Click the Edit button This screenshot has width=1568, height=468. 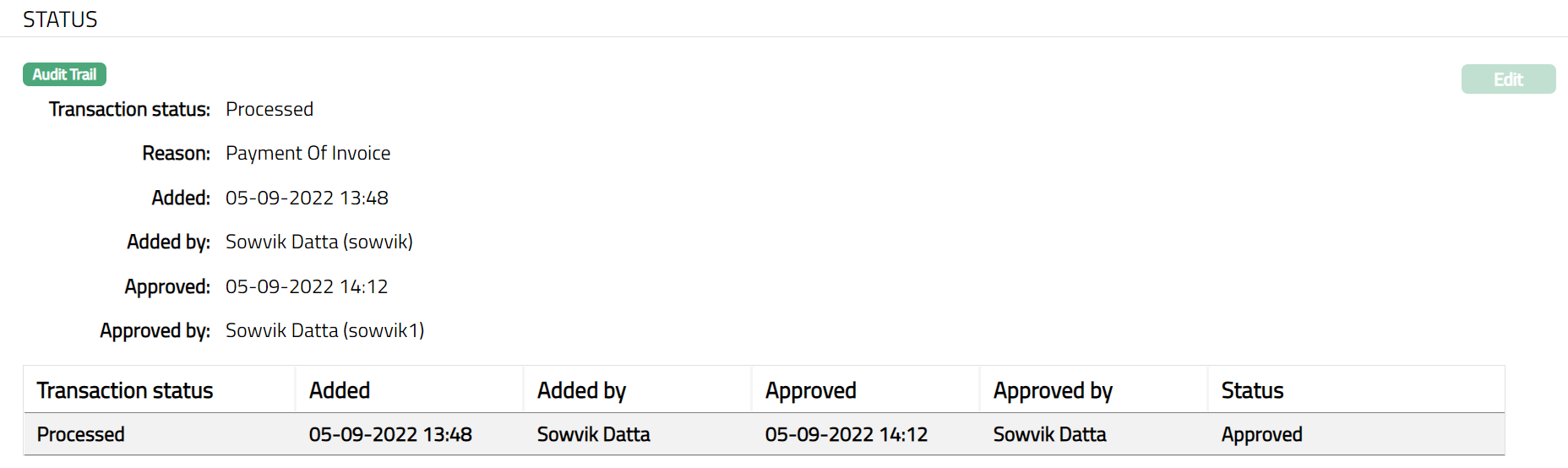pos(1508,79)
